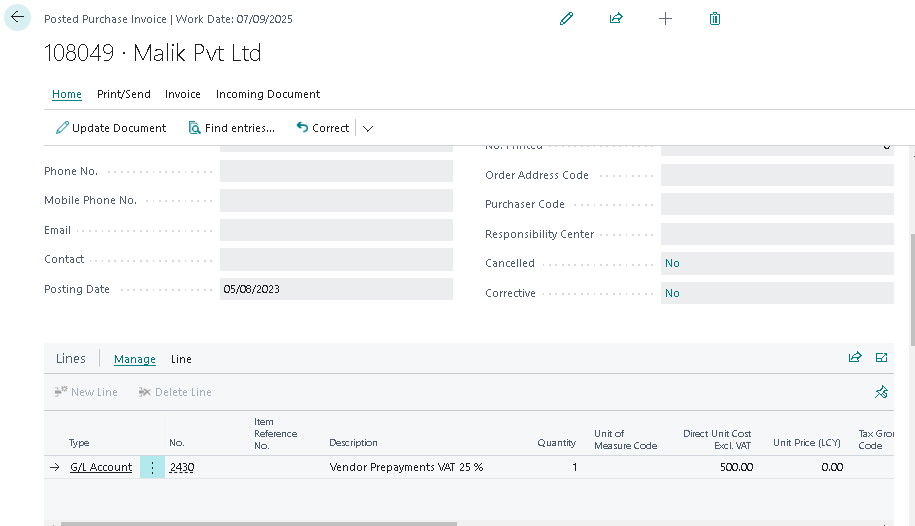Viewport: 915px width, 526px height.
Task: Expand the dropdown arrow next to Correct
Action: [x=368, y=128]
